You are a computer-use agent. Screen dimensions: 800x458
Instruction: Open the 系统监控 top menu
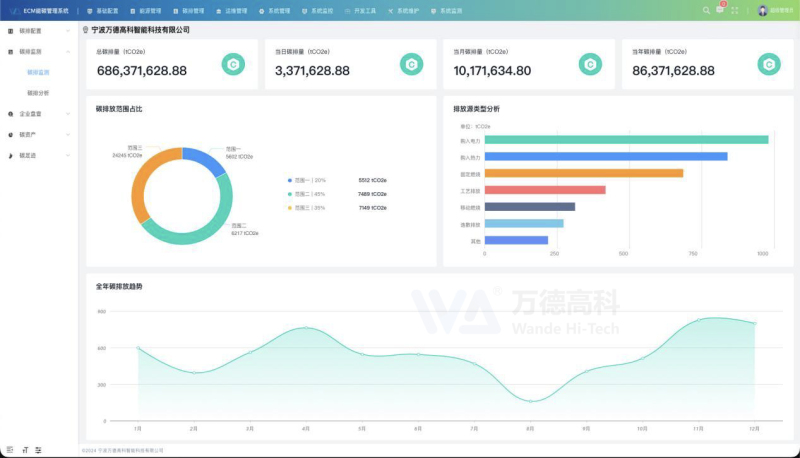pyautogui.click(x=317, y=11)
